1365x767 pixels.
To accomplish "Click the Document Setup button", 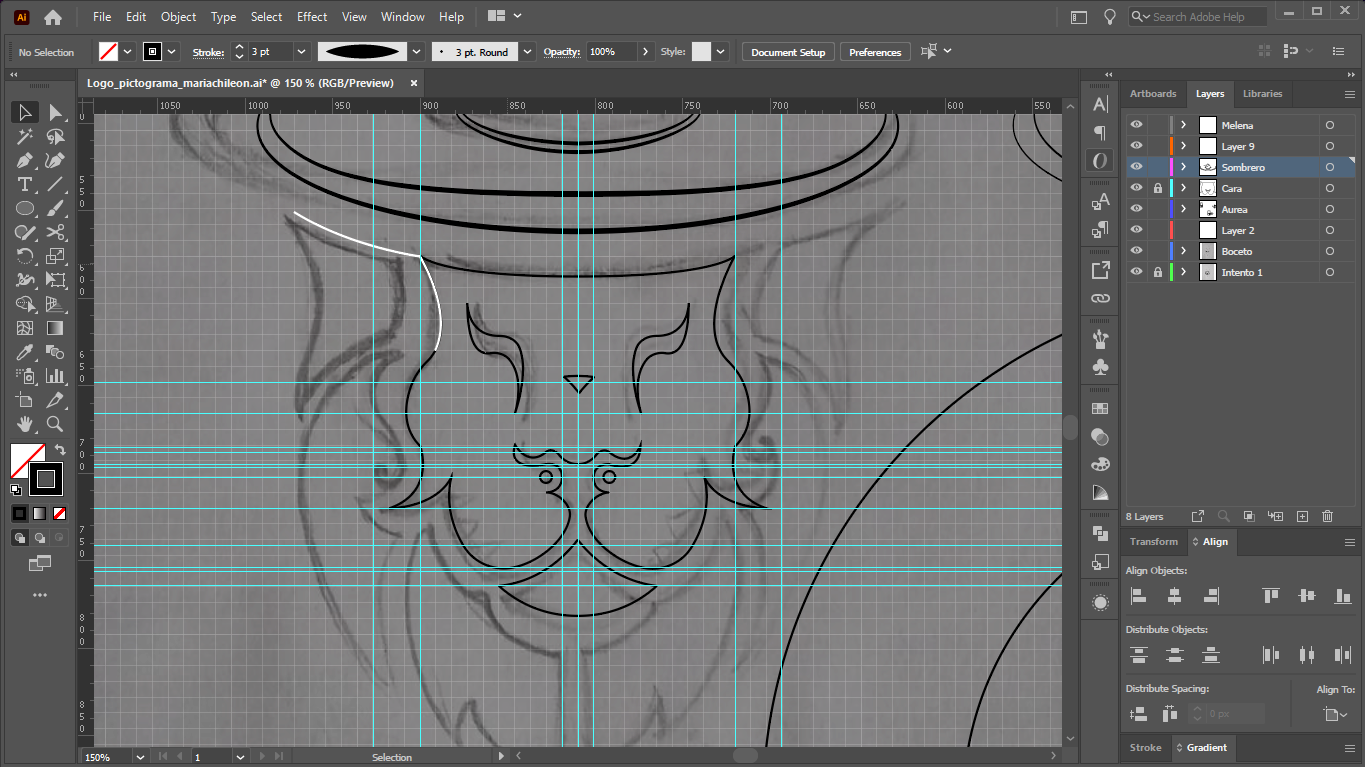I will 788,52.
